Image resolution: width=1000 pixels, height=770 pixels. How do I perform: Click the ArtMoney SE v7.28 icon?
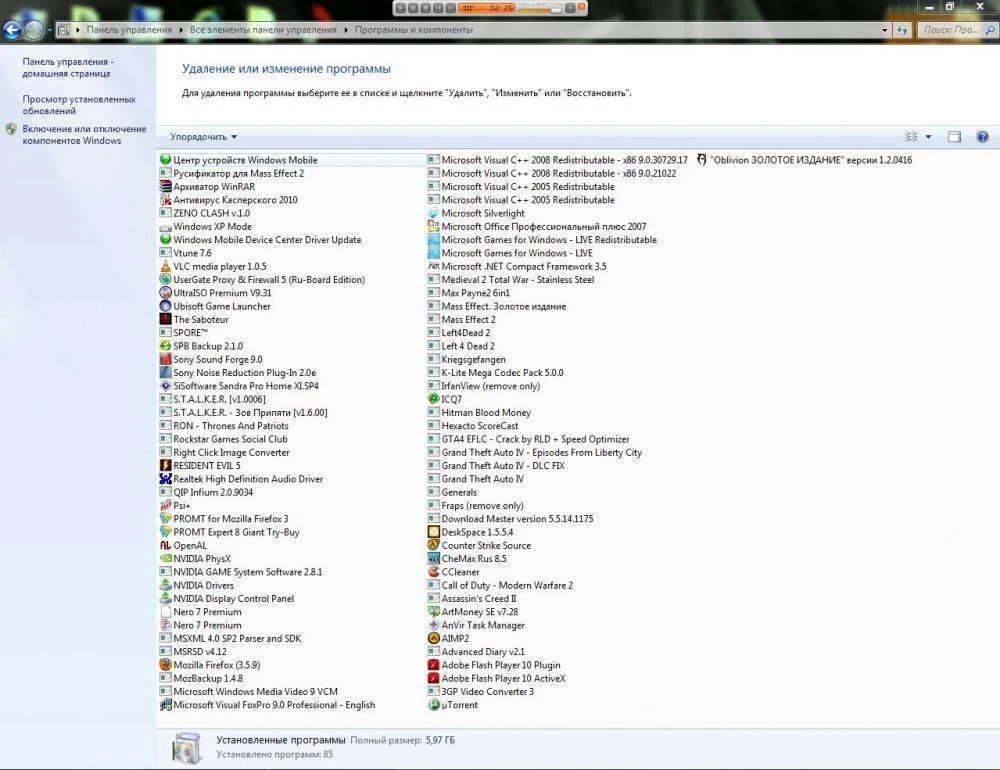tap(434, 612)
